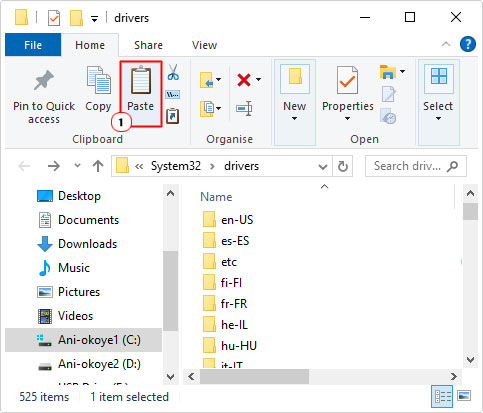Click the Paste clipboard icon
The height and width of the screenshot is (413, 483).
pos(141,80)
